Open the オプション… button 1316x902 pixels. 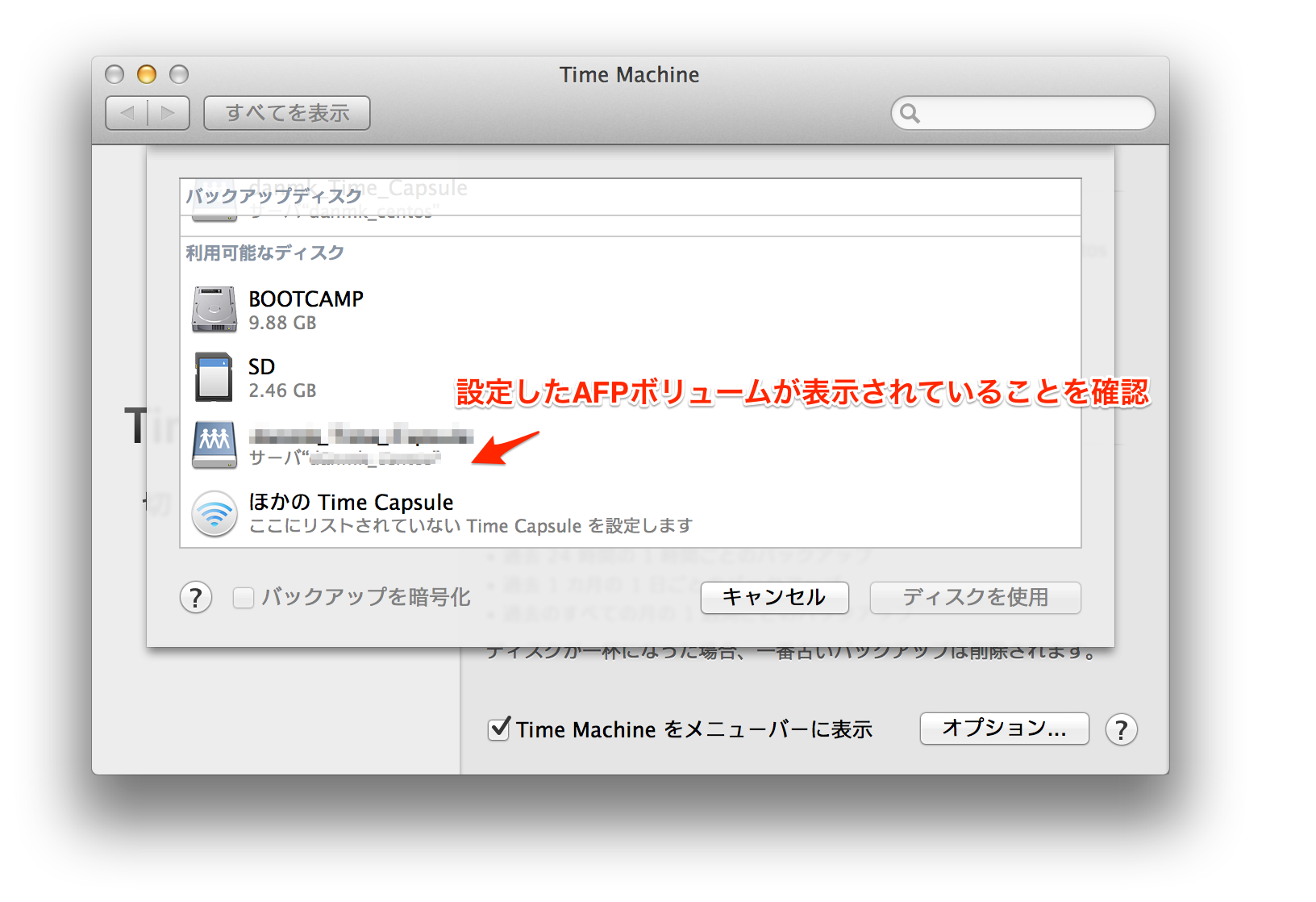point(1004,729)
